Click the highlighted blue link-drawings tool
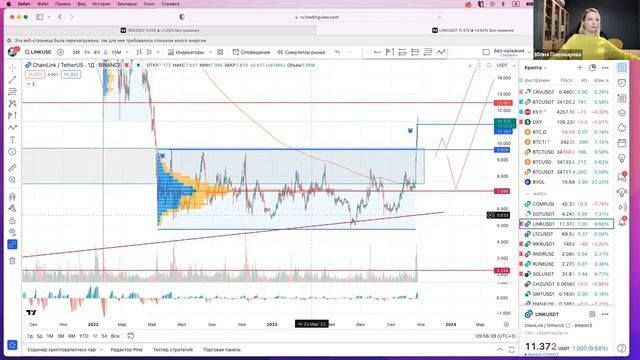Viewport: 640px width, 360px height. [x=12, y=244]
